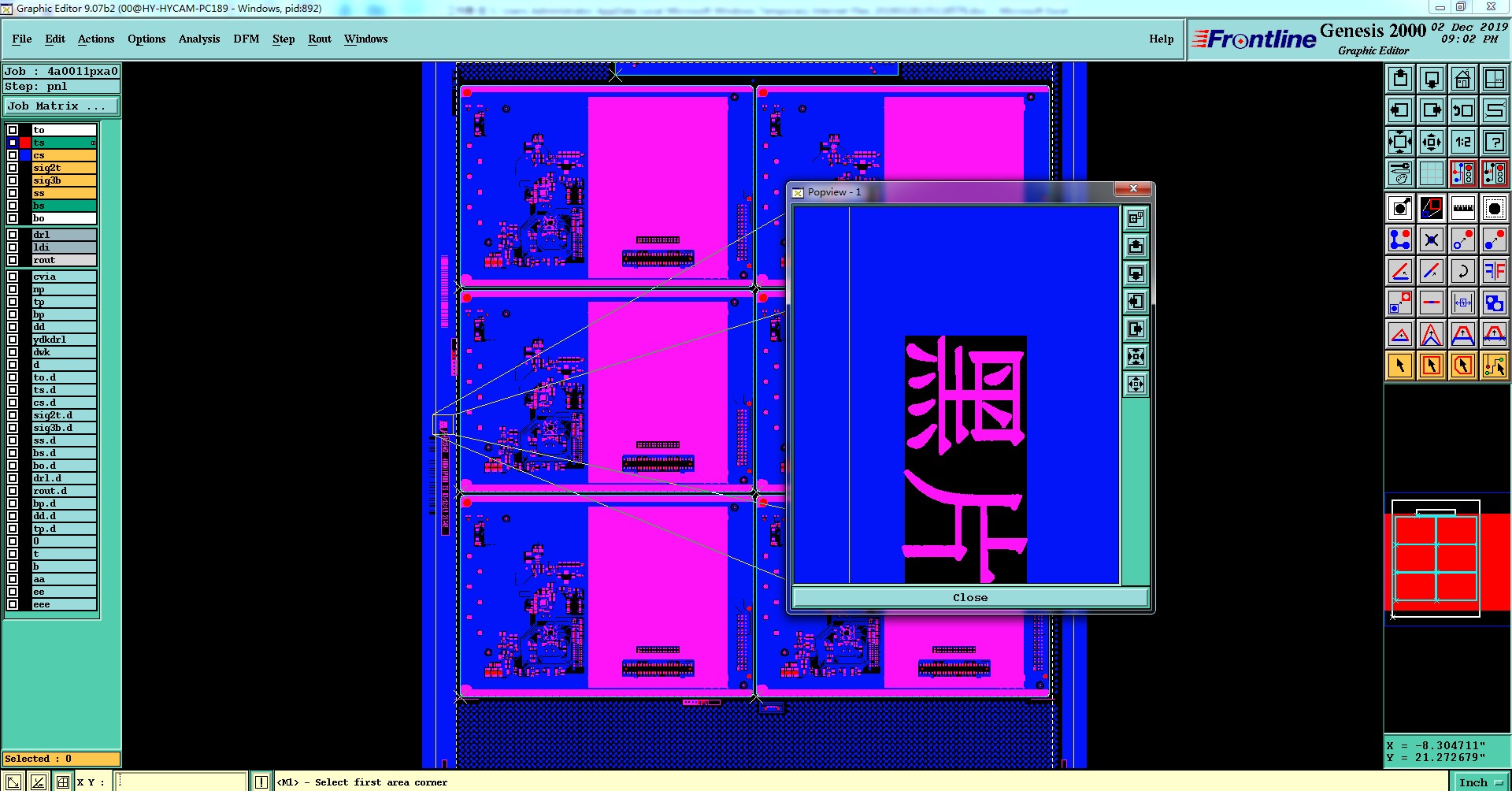Select the ruler measure tool
Screen dimensions: 1512x791
click(1463, 208)
